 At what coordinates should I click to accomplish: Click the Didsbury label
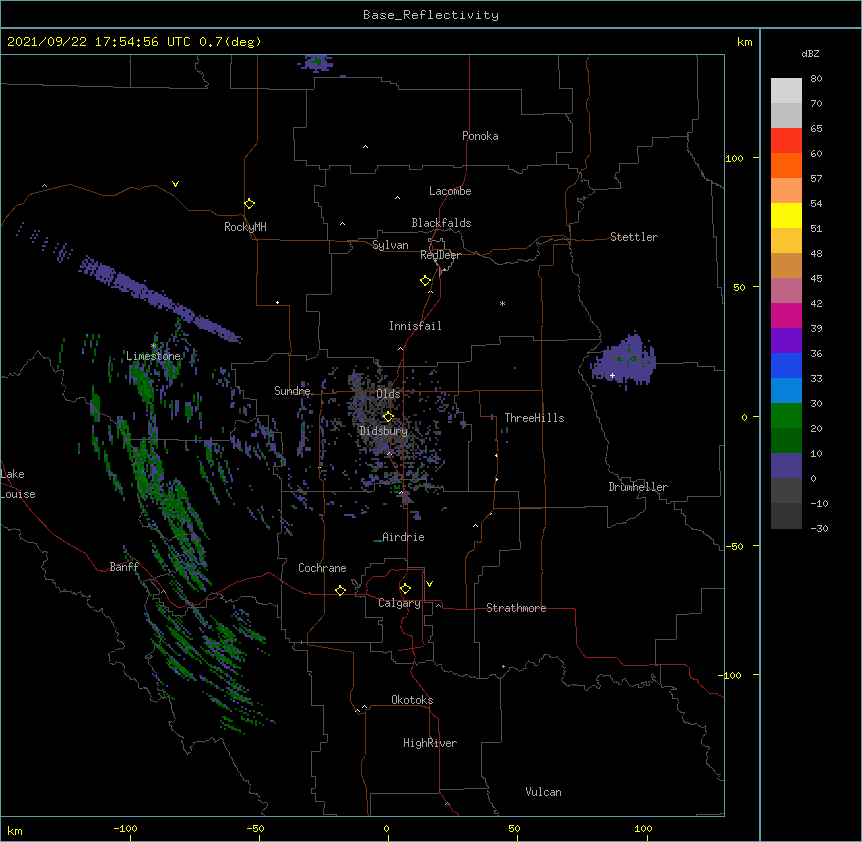coord(384,431)
